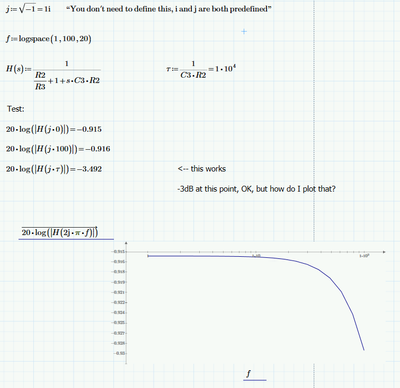The width and height of the screenshot is (400, 388).
Task: Select the j := √-1 definition
Action: (x=28, y=9)
